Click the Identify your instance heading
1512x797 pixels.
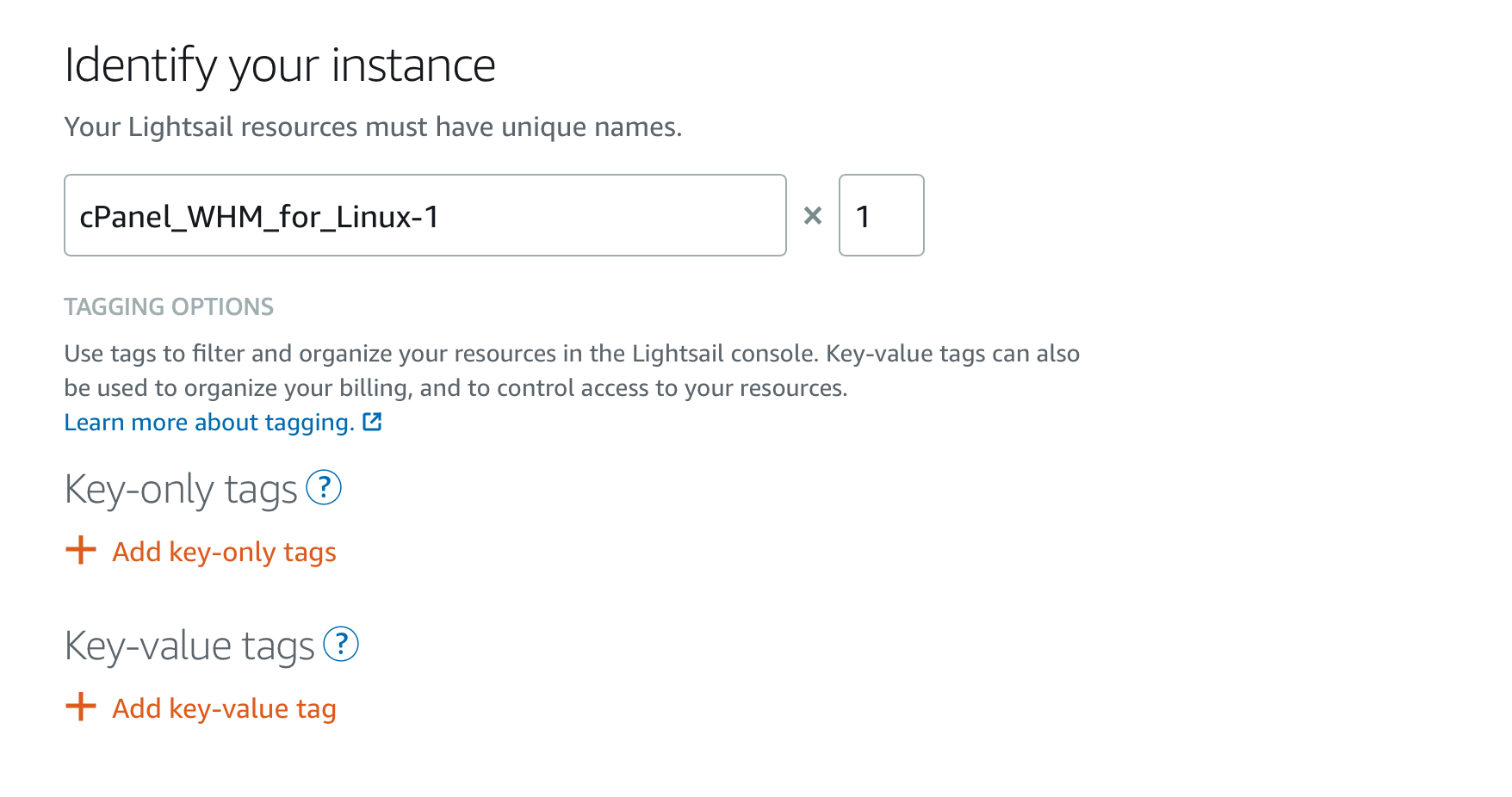[280, 65]
